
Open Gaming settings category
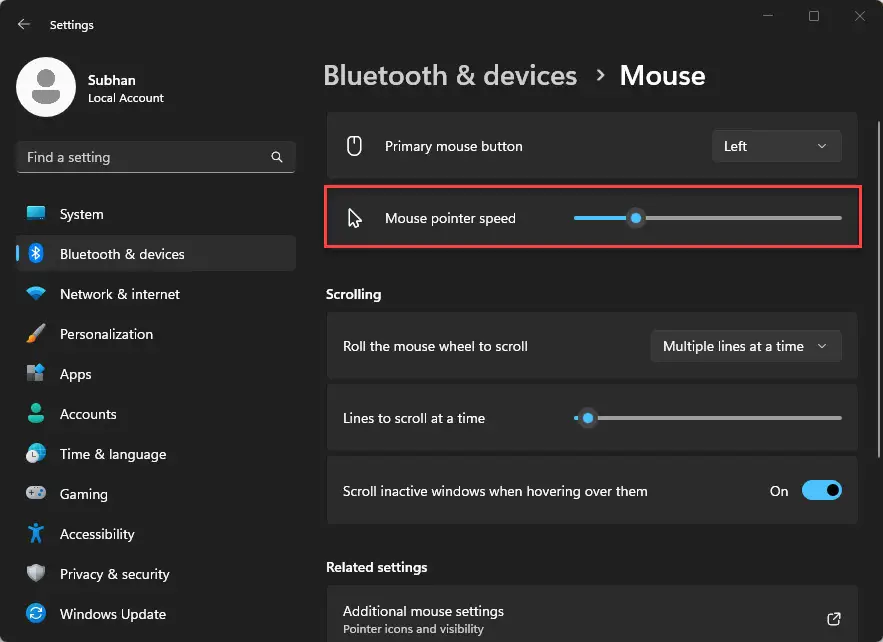156,494
